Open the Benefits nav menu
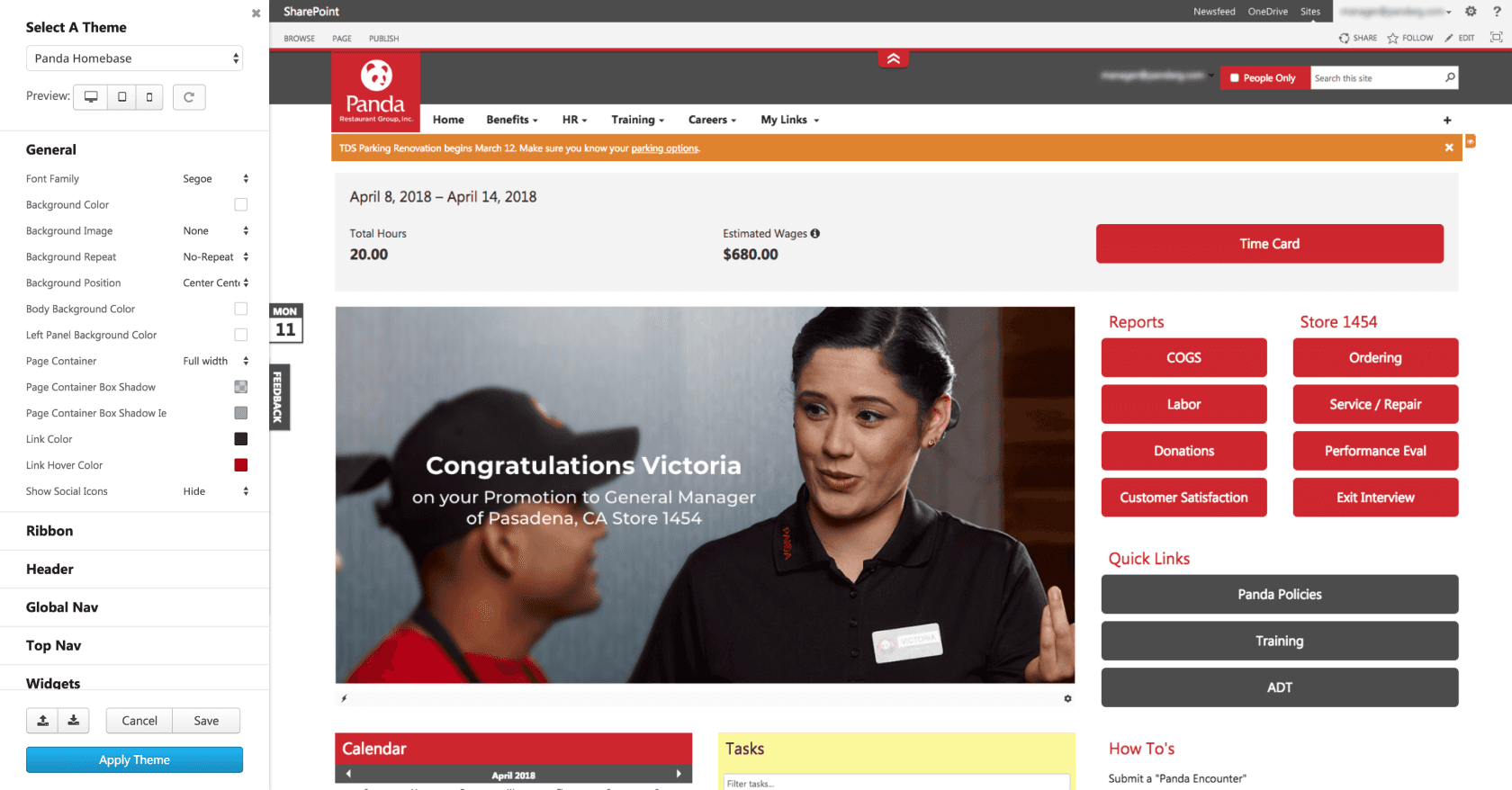1512x790 pixels. pos(512,121)
